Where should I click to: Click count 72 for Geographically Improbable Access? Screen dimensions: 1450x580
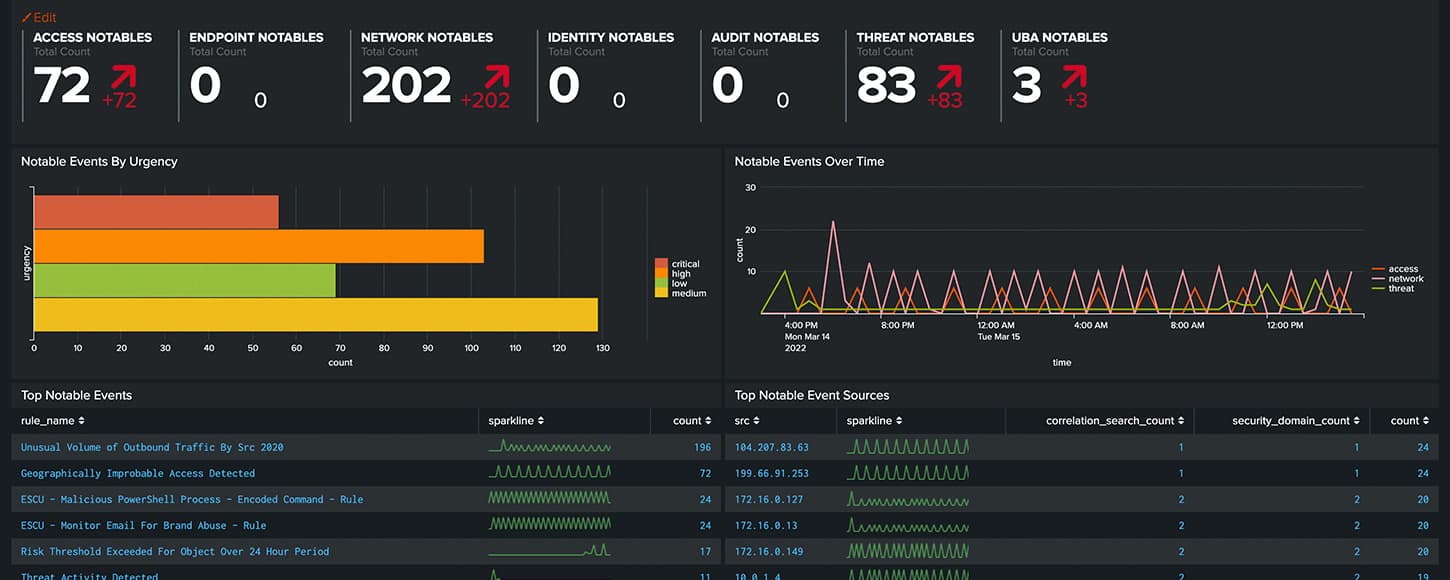[705, 473]
